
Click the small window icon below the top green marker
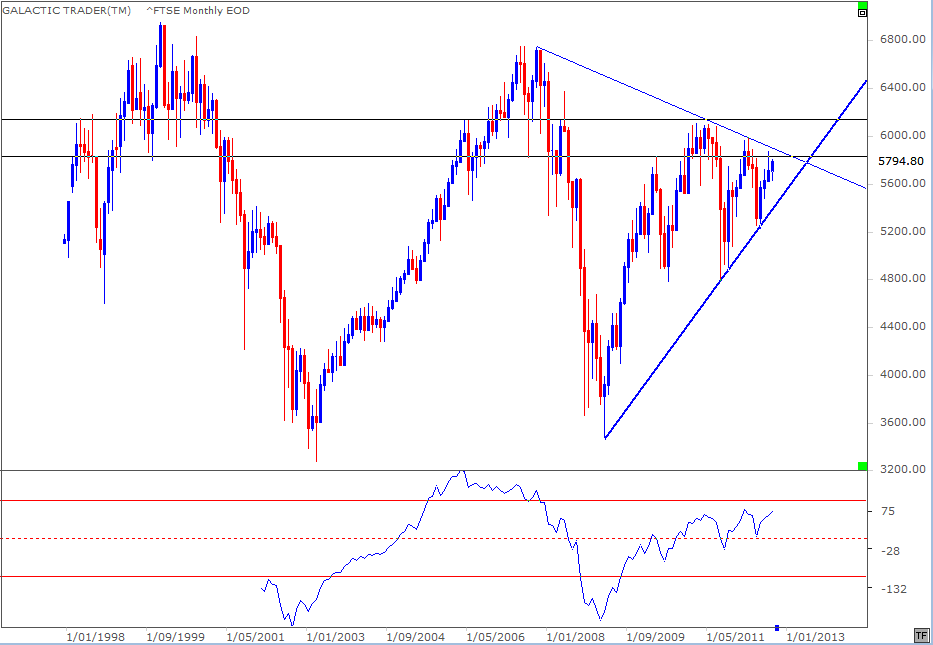point(862,14)
